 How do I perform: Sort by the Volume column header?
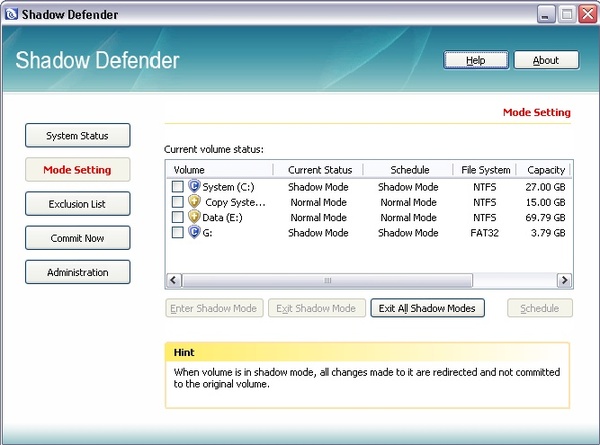click(x=220, y=170)
